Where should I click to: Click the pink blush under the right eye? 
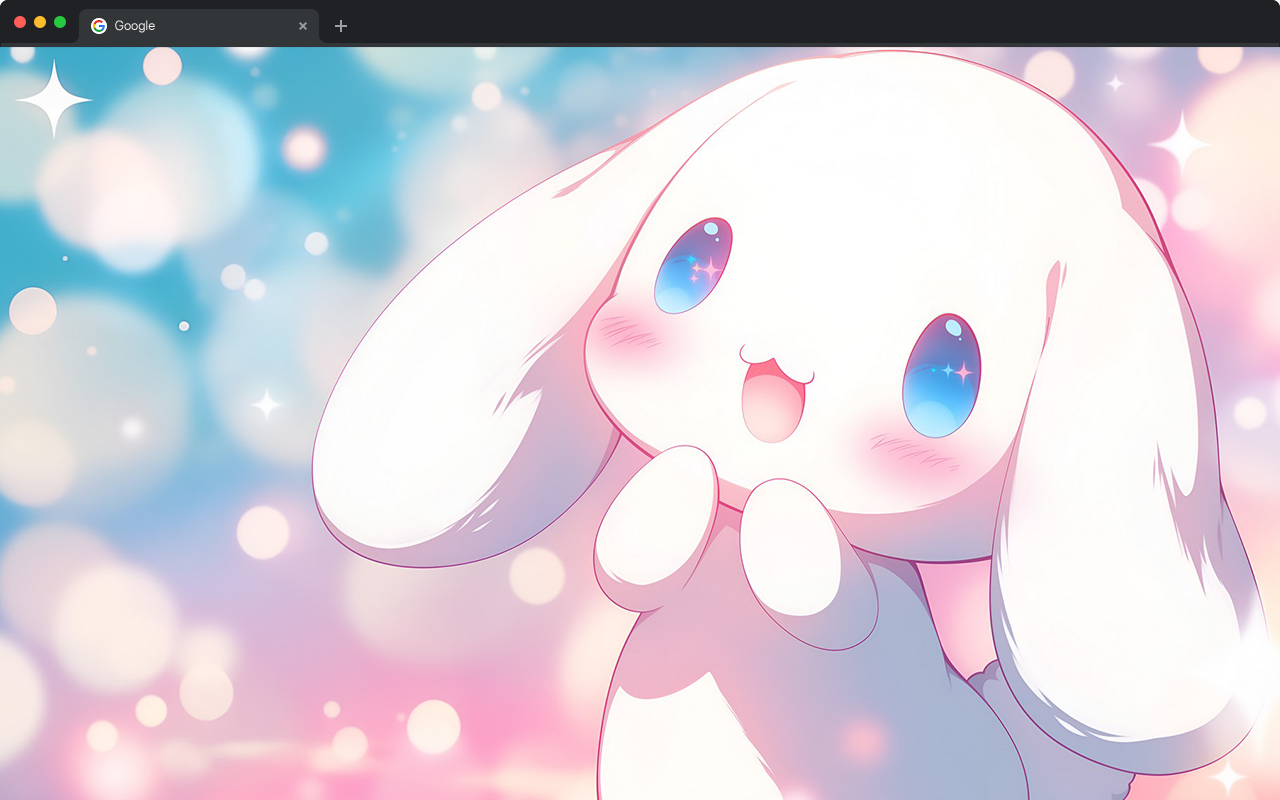912,450
